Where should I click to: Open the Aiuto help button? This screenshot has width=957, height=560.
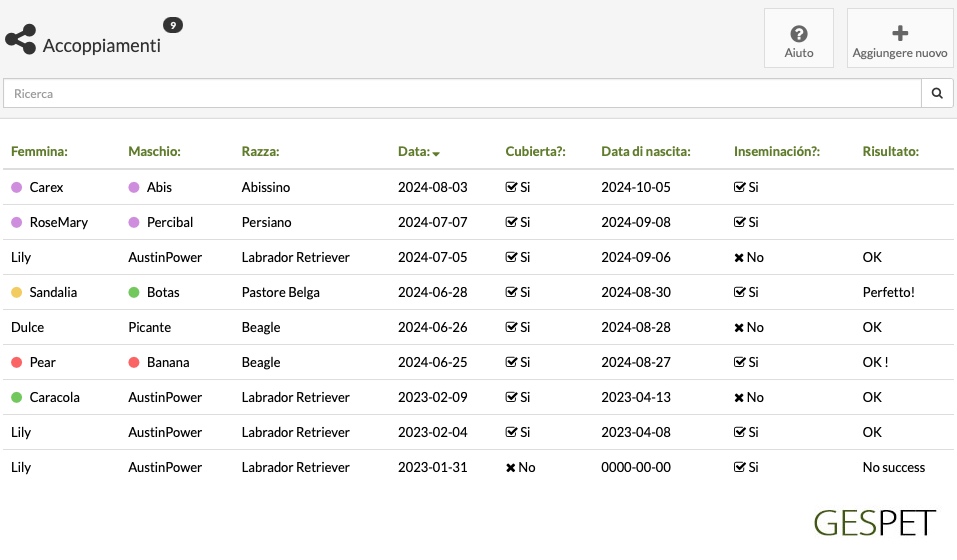pyautogui.click(x=799, y=38)
